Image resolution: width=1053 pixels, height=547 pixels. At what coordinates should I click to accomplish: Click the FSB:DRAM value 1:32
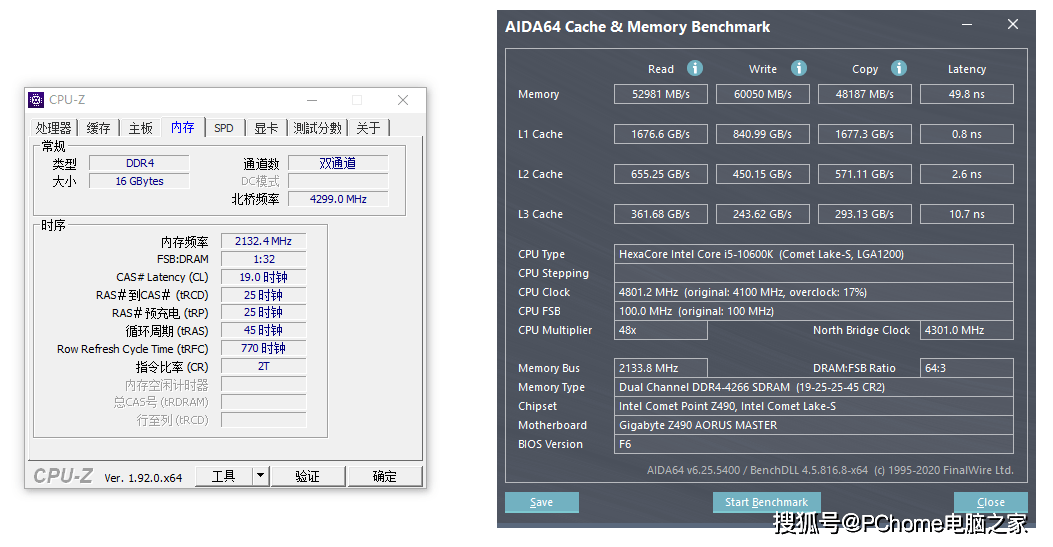pyautogui.click(x=263, y=259)
